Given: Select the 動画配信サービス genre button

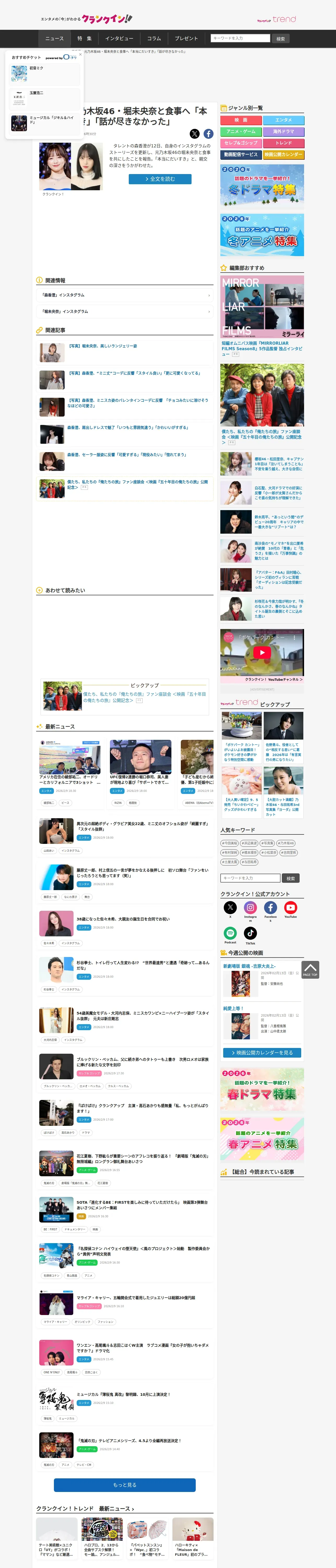Looking at the screenshot, I should coord(241,155).
